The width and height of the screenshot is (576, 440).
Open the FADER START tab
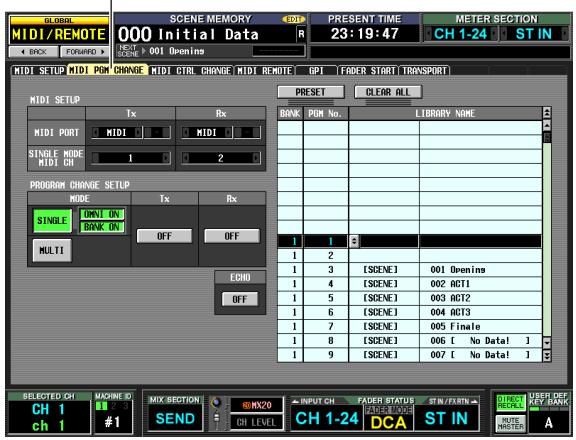coord(368,71)
